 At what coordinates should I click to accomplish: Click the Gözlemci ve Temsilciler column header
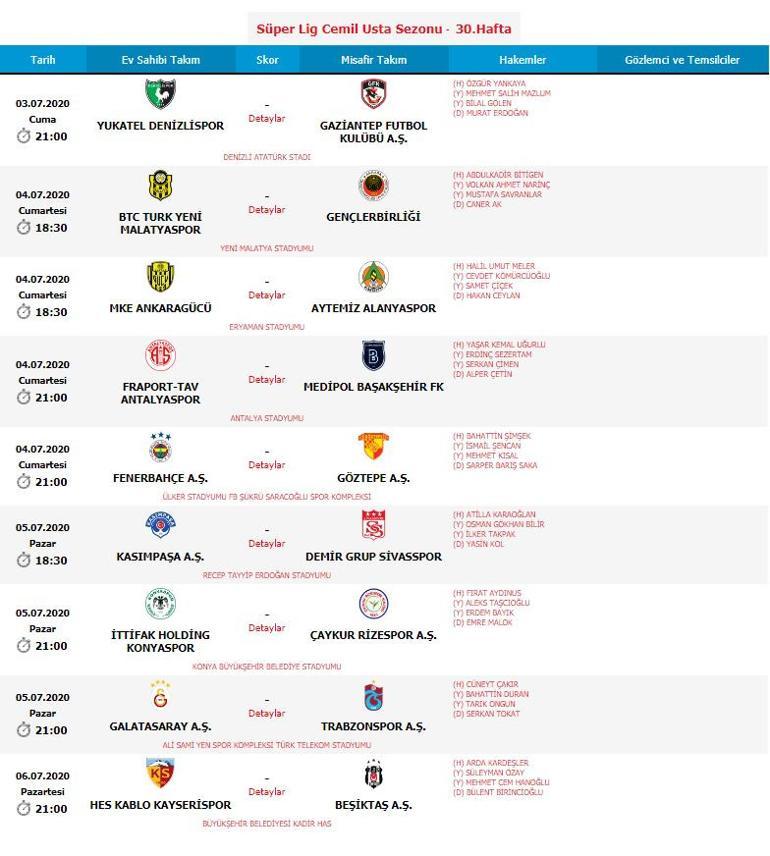tap(682, 60)
